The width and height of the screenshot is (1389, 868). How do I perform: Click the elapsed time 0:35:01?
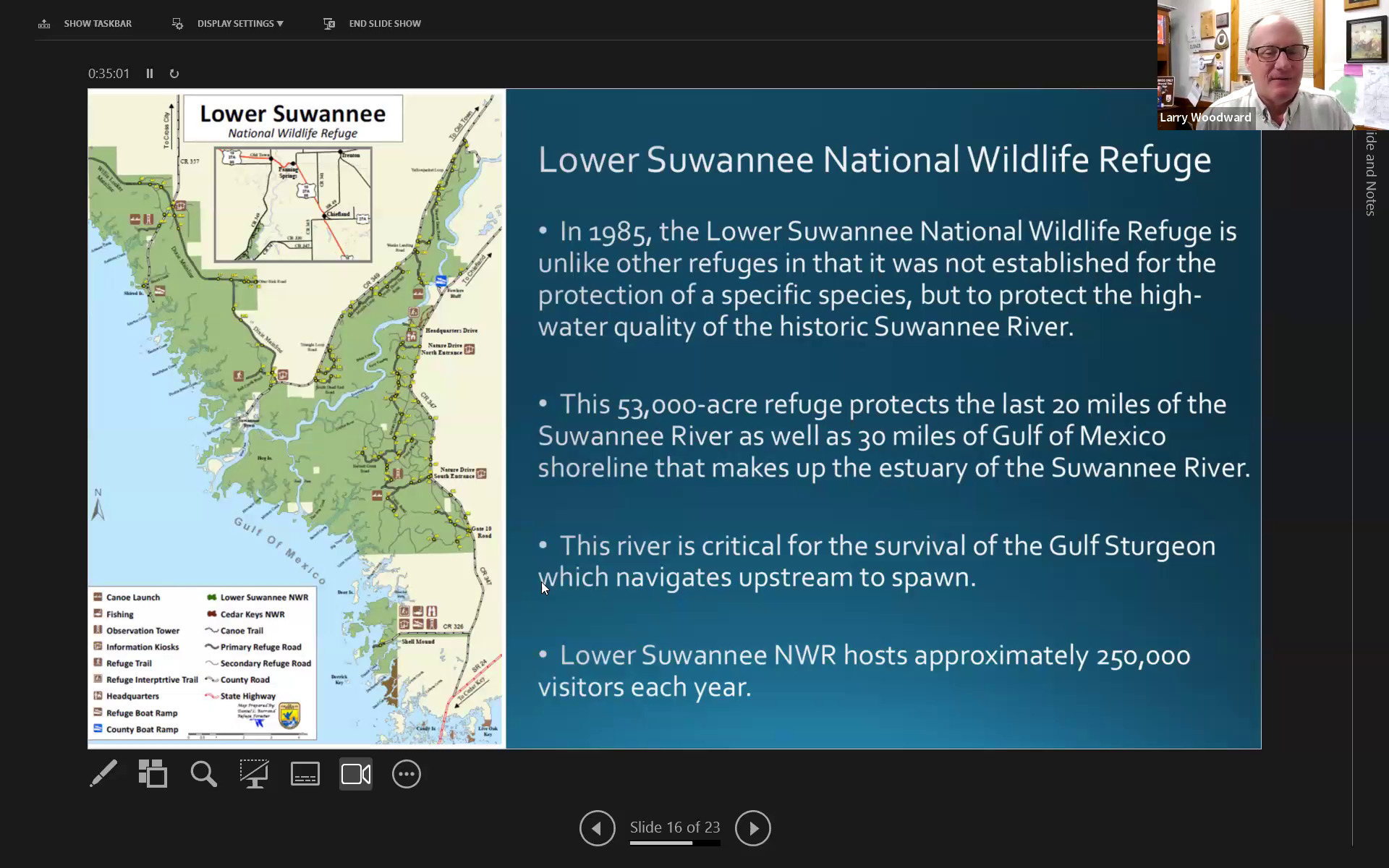click(109, 74)
